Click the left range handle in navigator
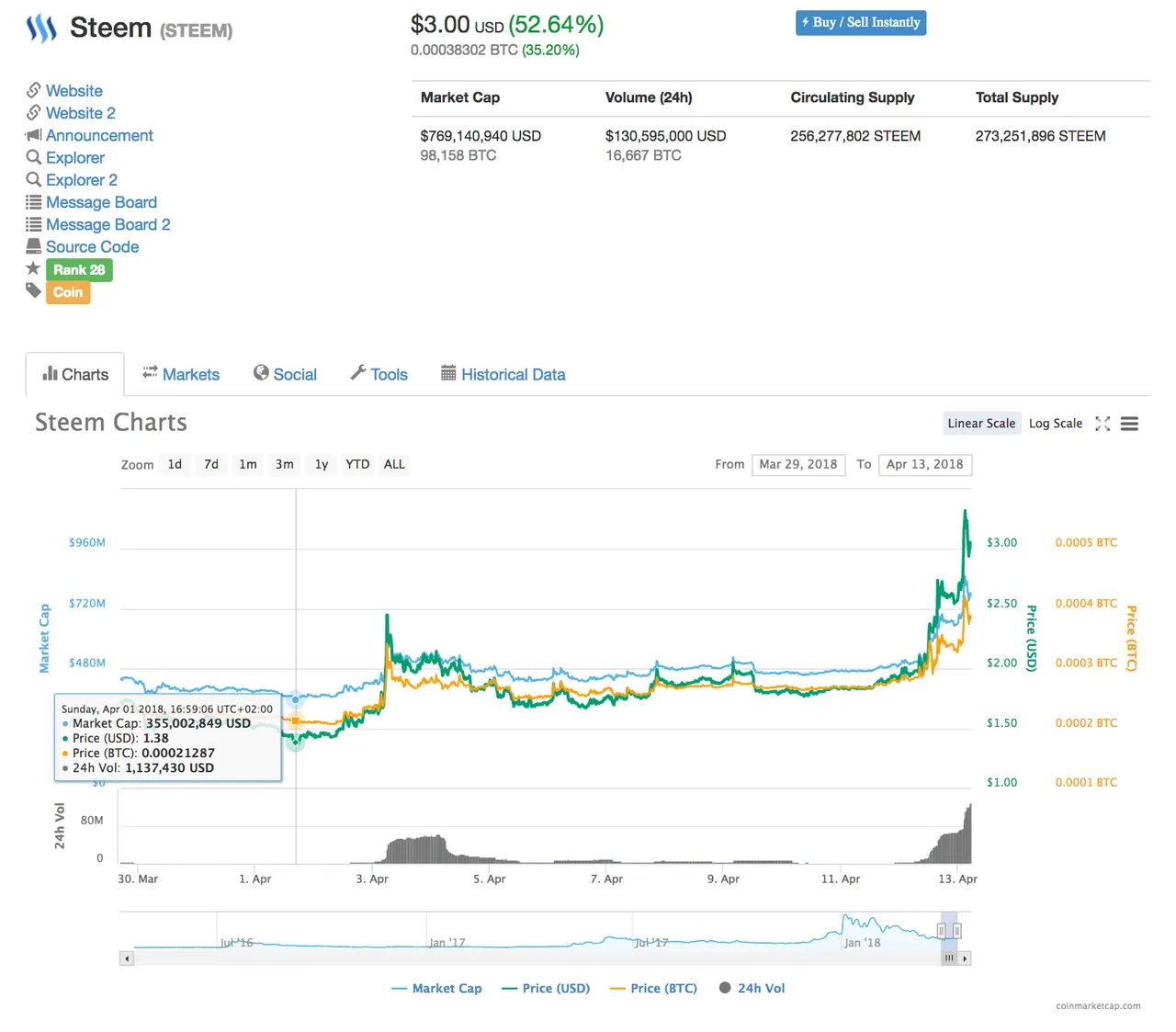The image size is (1176, 1032). point(941,931)
